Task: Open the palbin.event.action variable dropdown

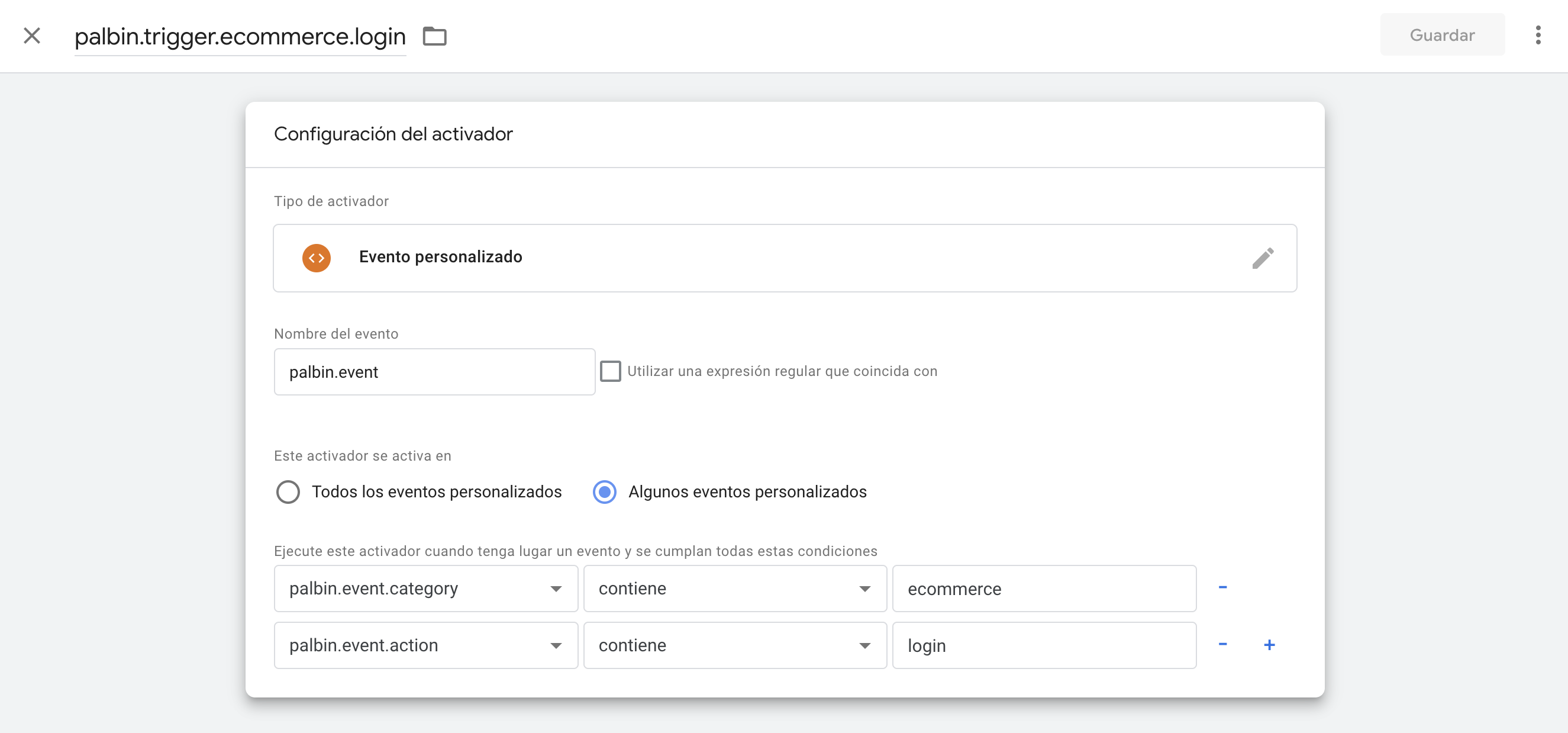Action: [x=425, y=645]
